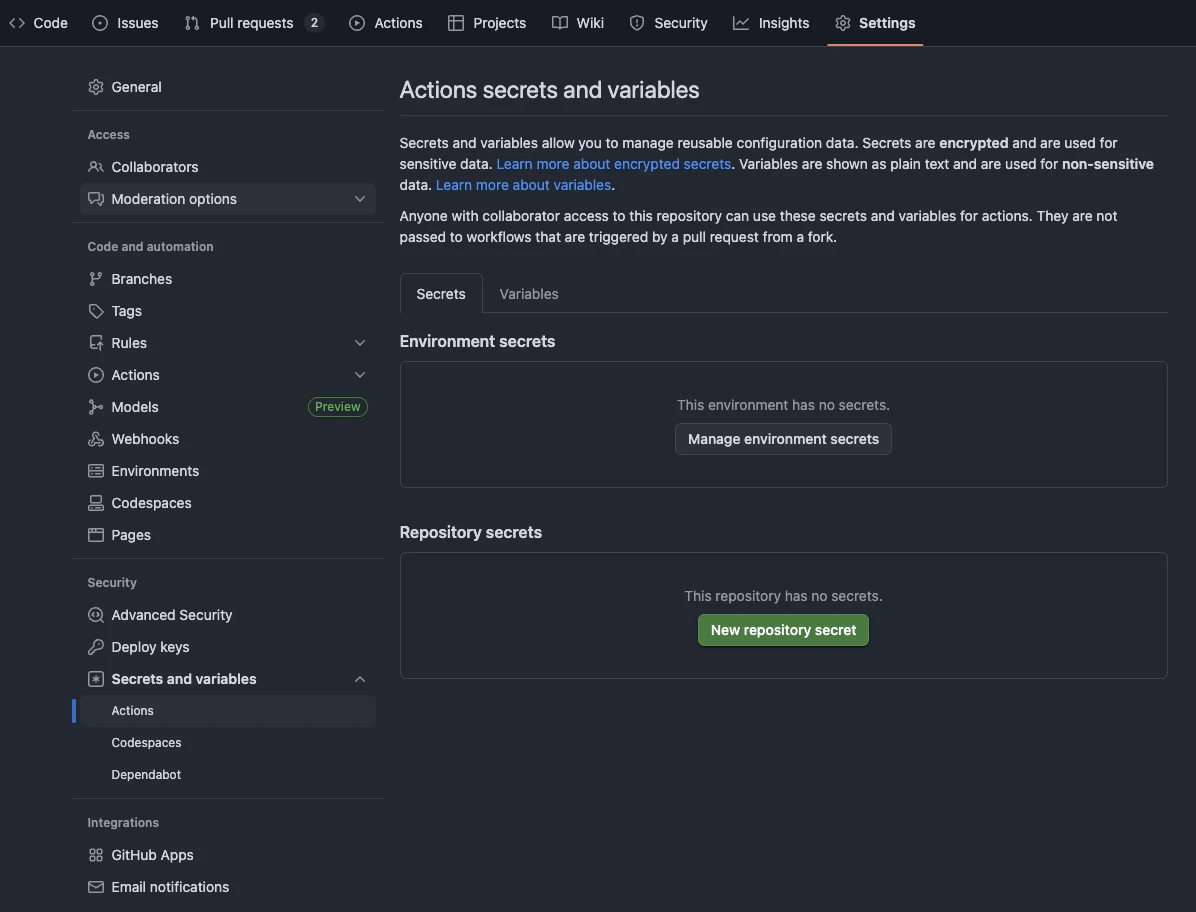Click Manage environment secrets button

coord(783,439)
